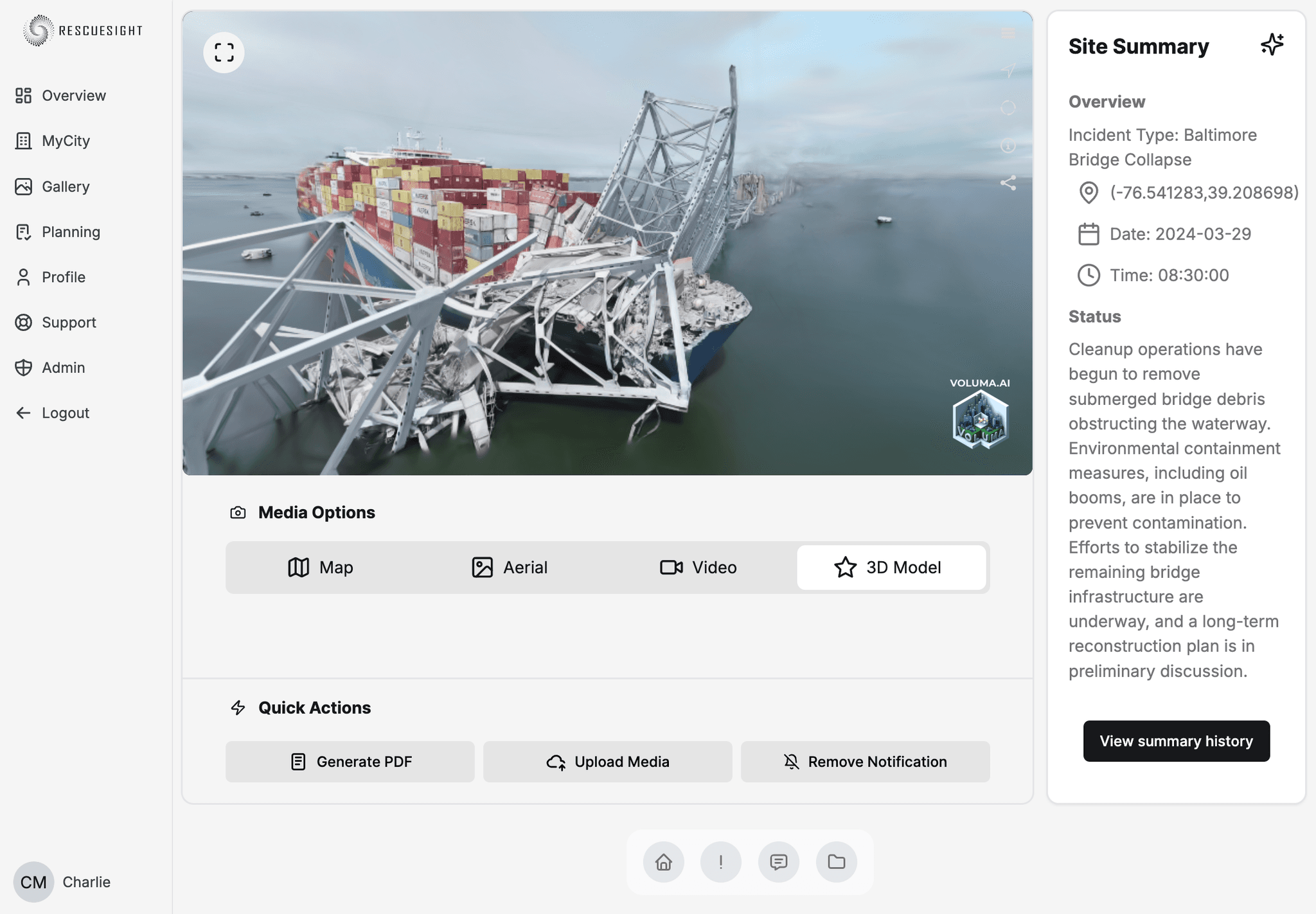Click the exclamation alert icon in the bottom bar

click(721, 862)
